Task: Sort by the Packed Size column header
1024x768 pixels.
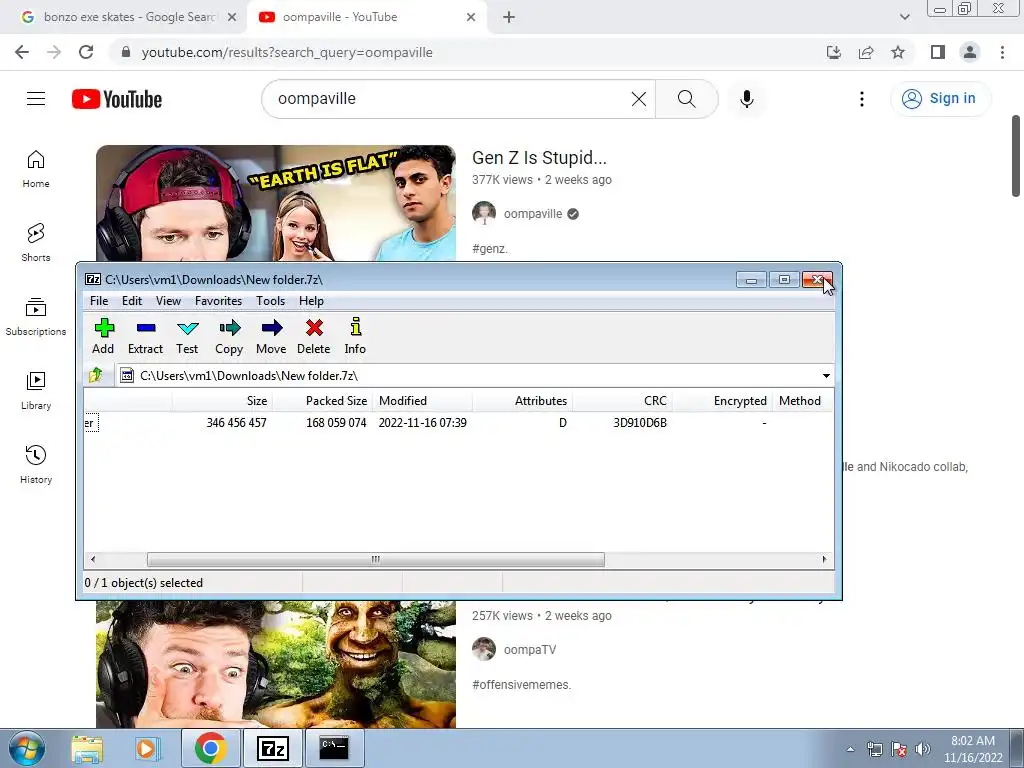Action: coord(323,401)
